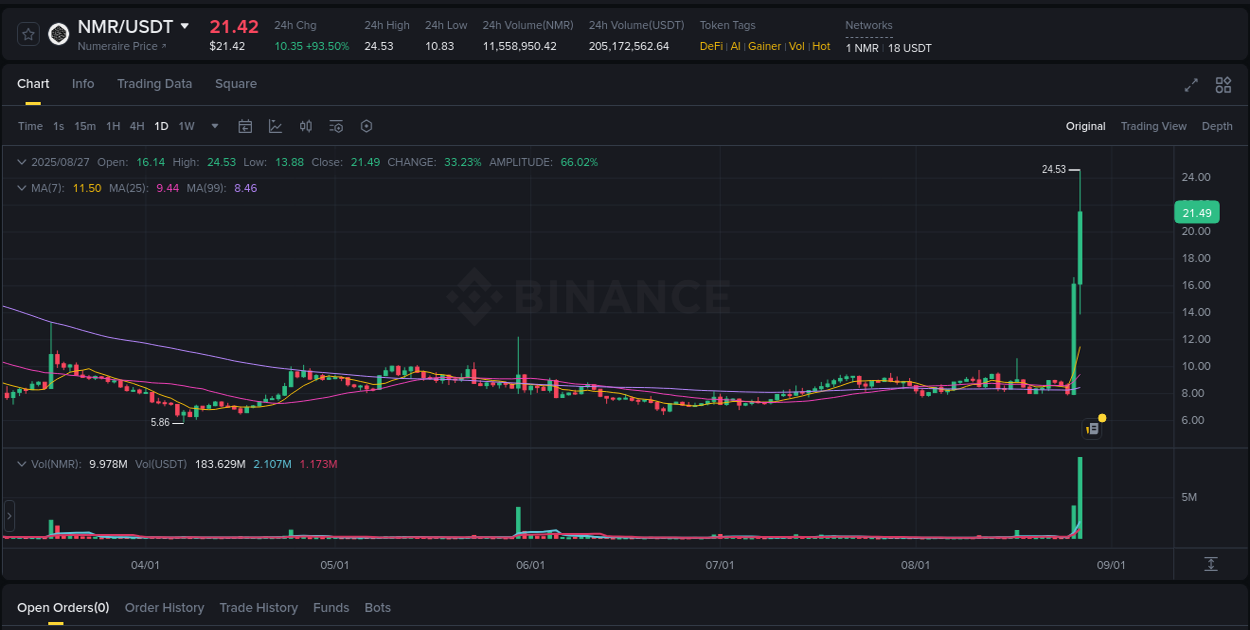The height and width of the screenshot is (630, 1250).
Task: Select the 1D timeframe button
Action: click(x=161, y=126)
